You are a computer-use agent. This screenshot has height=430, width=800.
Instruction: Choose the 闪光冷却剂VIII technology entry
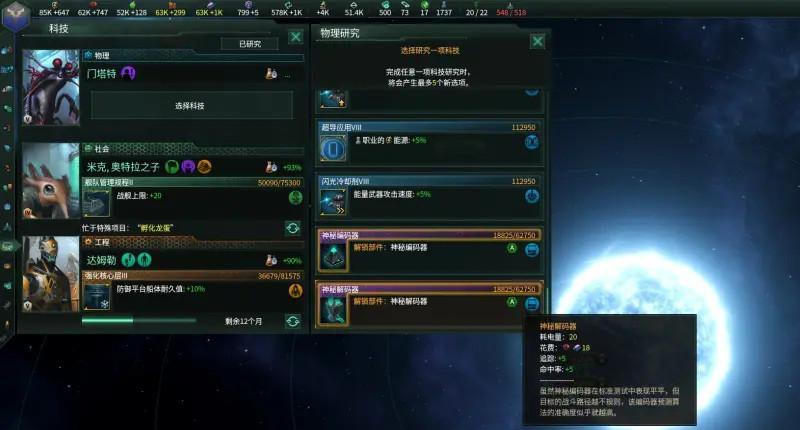pos(430,197)
